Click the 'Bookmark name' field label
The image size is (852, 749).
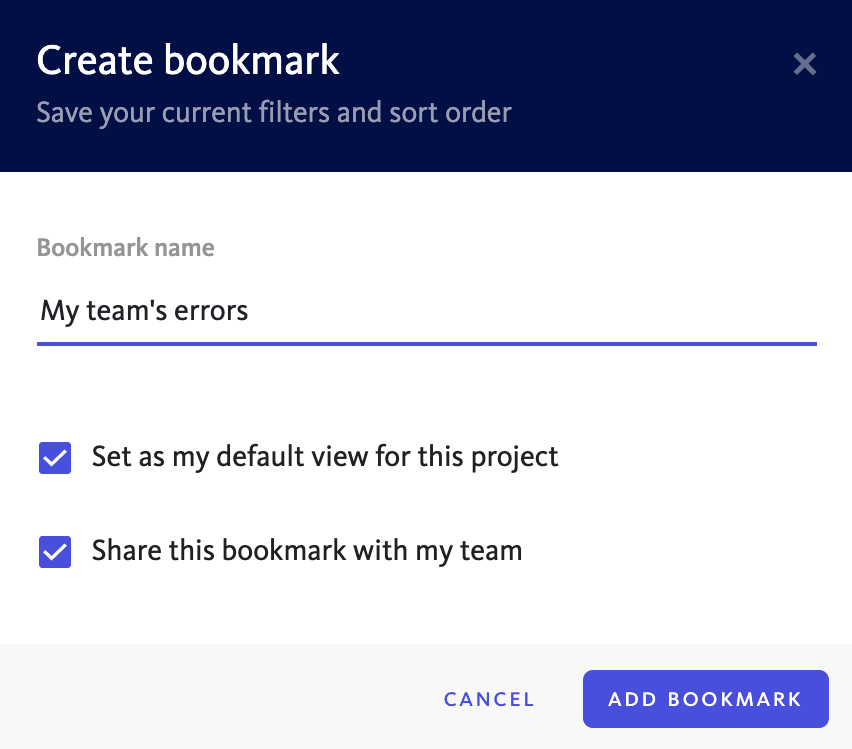126,248
